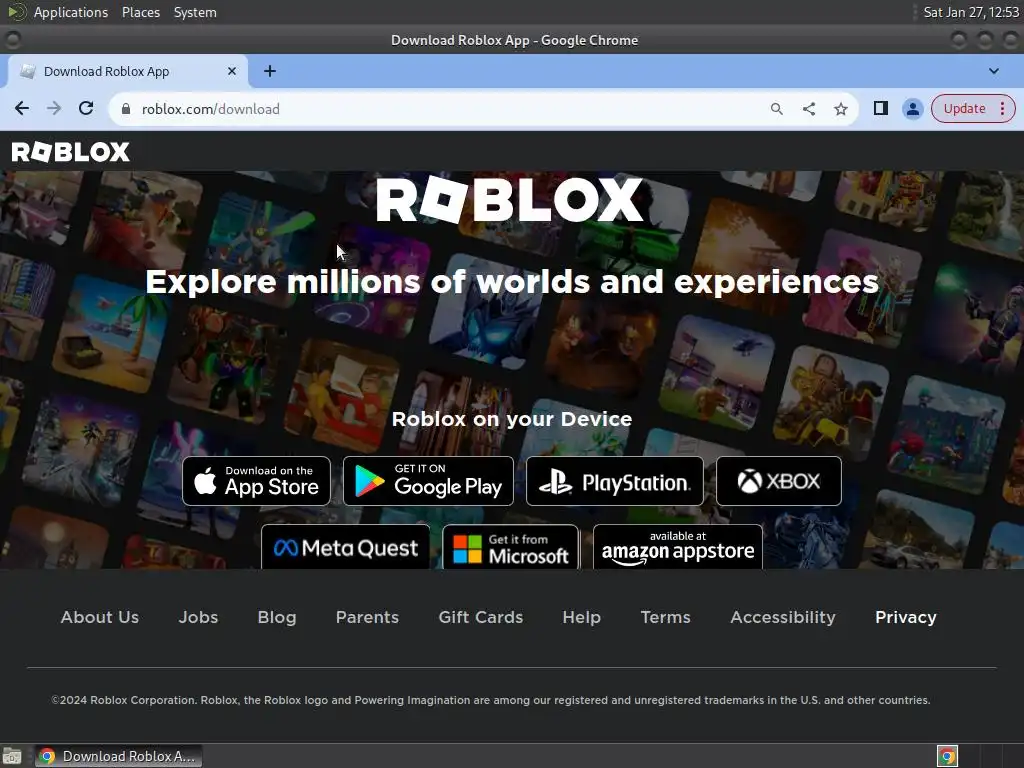Open the Chrome profile avatar

point(912,108)
